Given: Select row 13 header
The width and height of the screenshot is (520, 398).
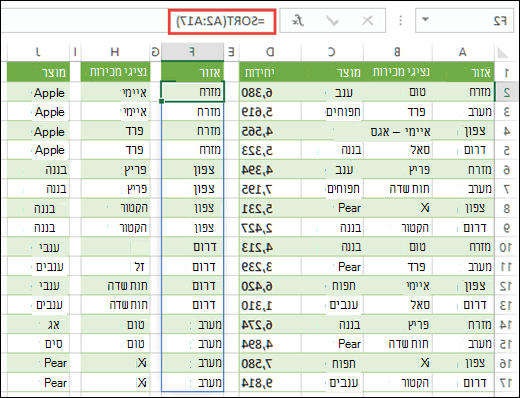Looking at the screenshot, I should pyautogui.click(x=506, y=305).
